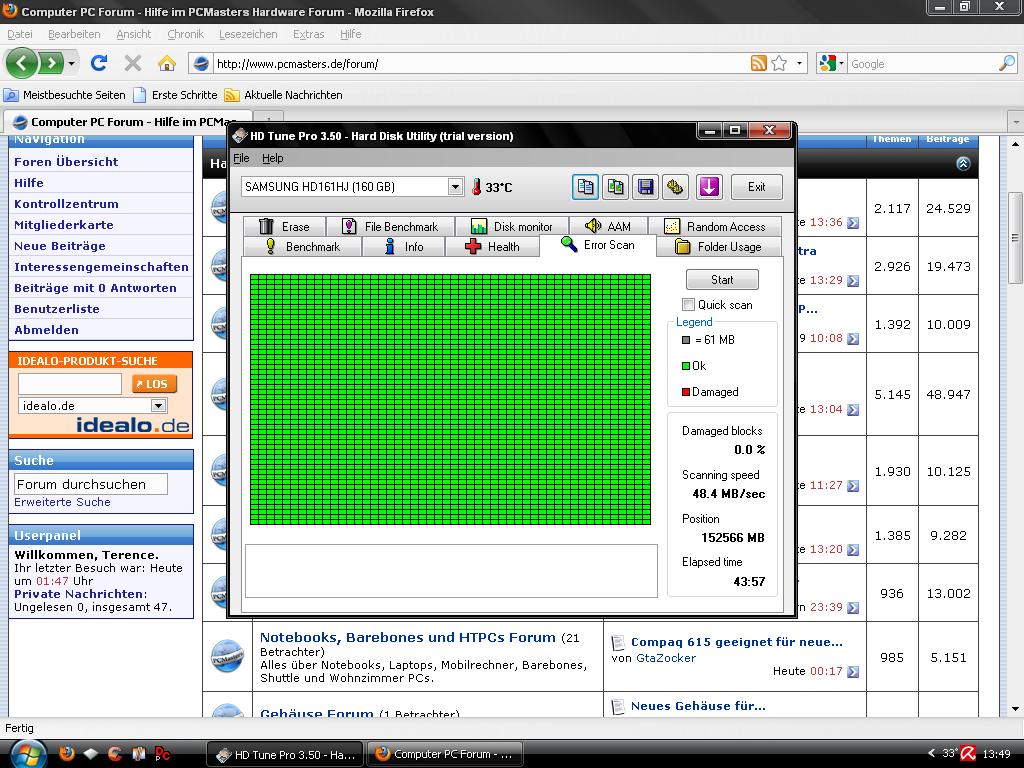The image size is (1024, 768).
Task: Switch to the Info tab
Action: (x=404, y=247)
